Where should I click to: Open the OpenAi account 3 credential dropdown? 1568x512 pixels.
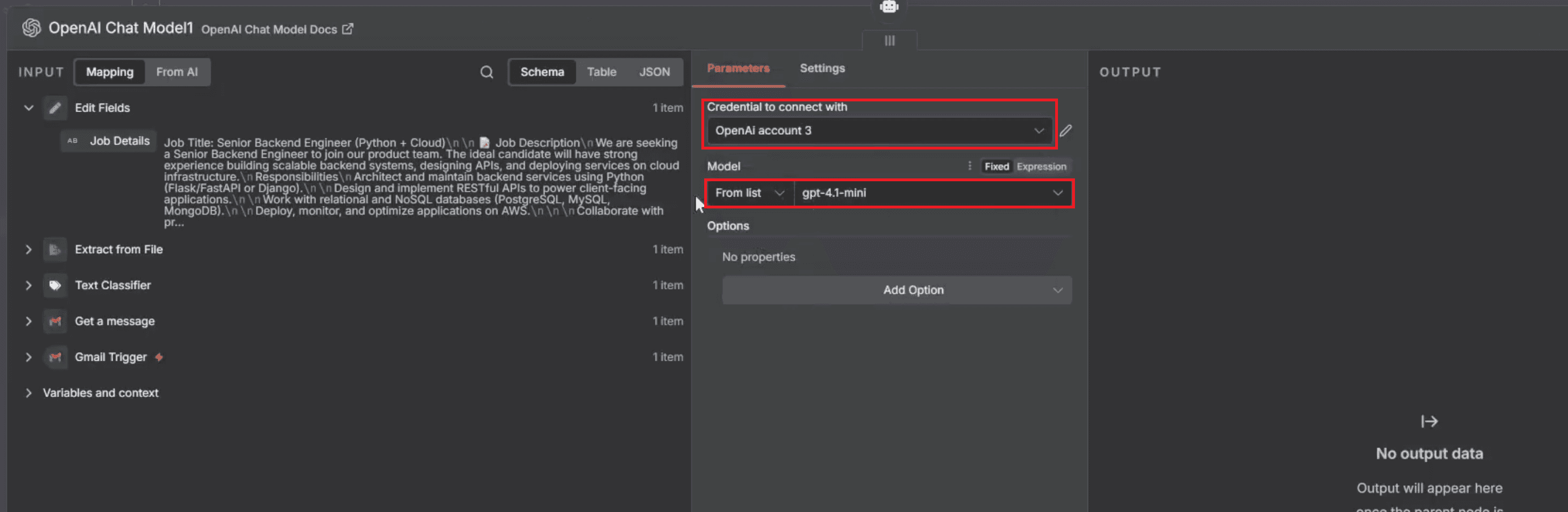[x=880, y=130]
